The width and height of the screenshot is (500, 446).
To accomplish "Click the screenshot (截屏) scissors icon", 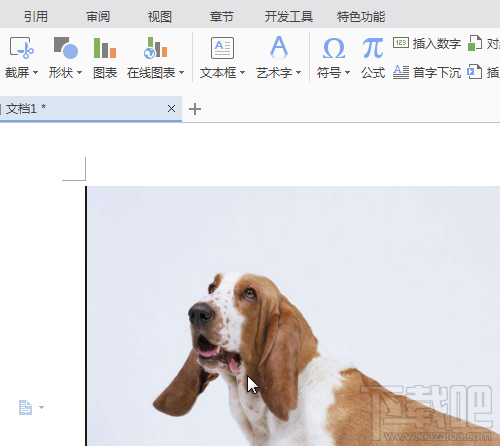I will tap(21, 48).
